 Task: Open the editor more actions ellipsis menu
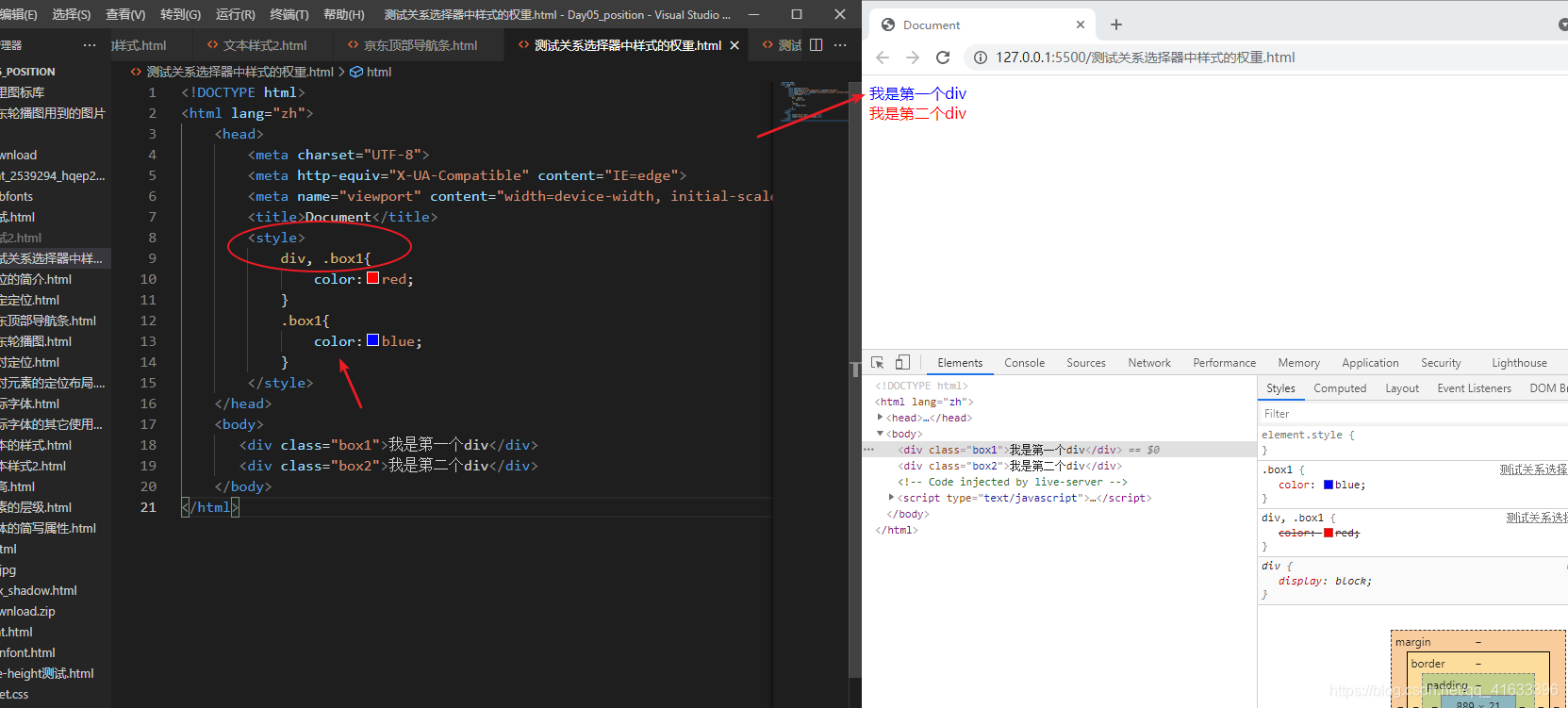(x=840, y=44)
